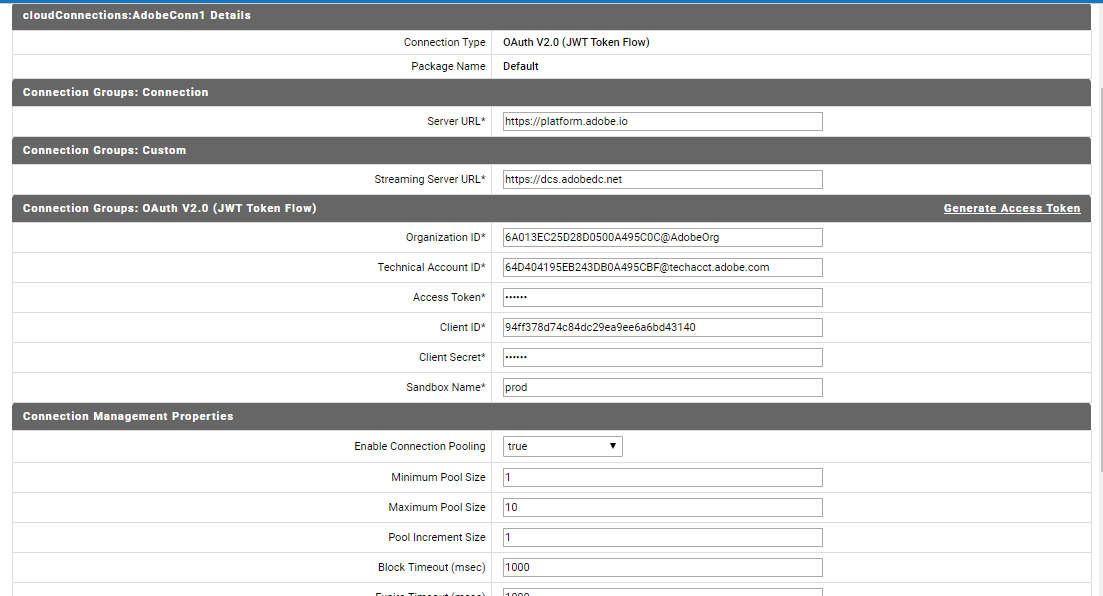Select the OAuth V2.0 (JWT Token Flow) connection type value
This screenshot has width=1103, height=596.
[576, 42]
